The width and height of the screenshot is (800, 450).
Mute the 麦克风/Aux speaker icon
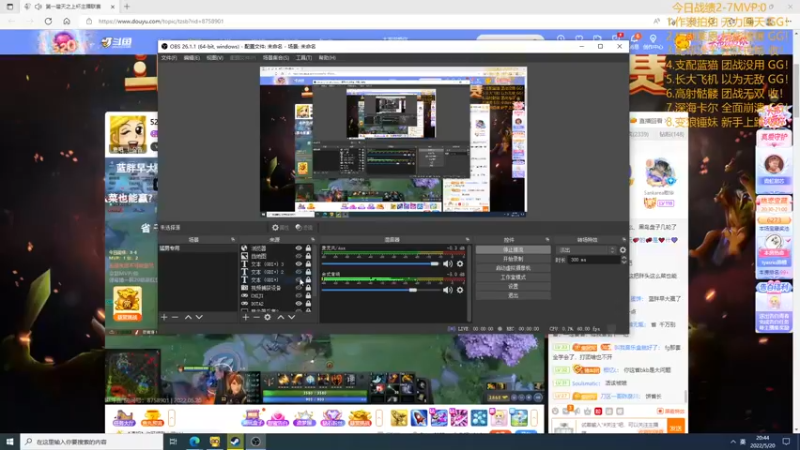(447, 264)
